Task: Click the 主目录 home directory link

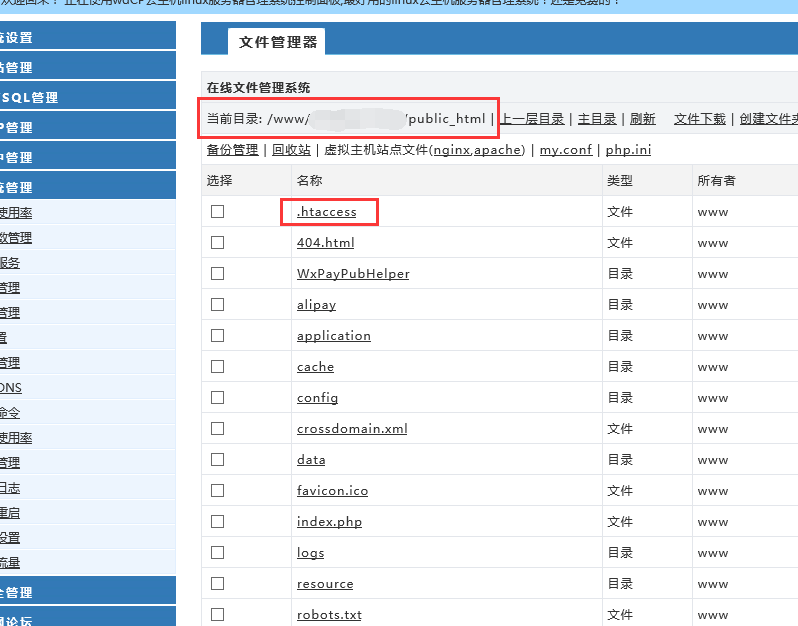Action: (597, 119)
